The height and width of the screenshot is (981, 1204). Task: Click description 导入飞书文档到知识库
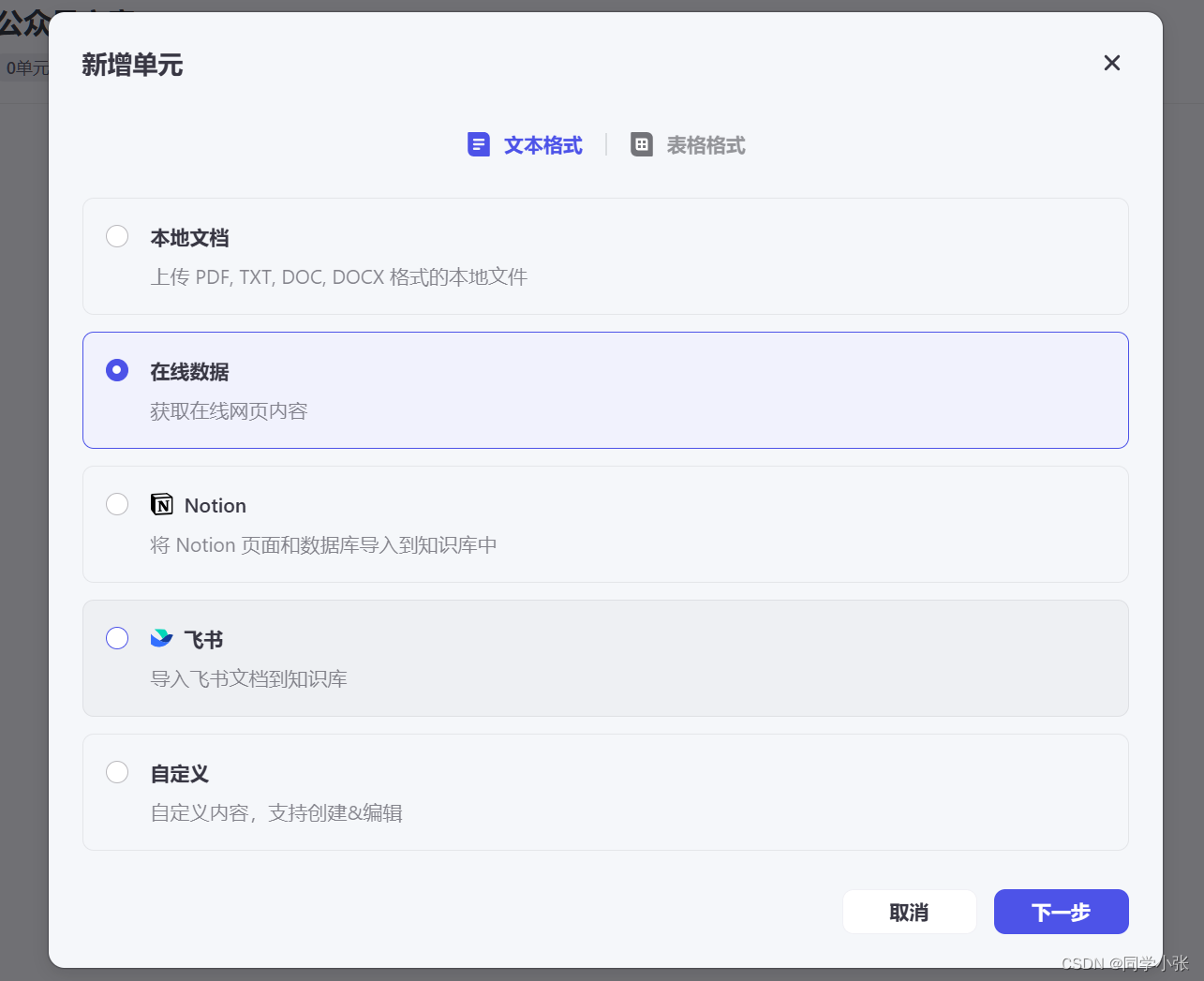[249, 679]
